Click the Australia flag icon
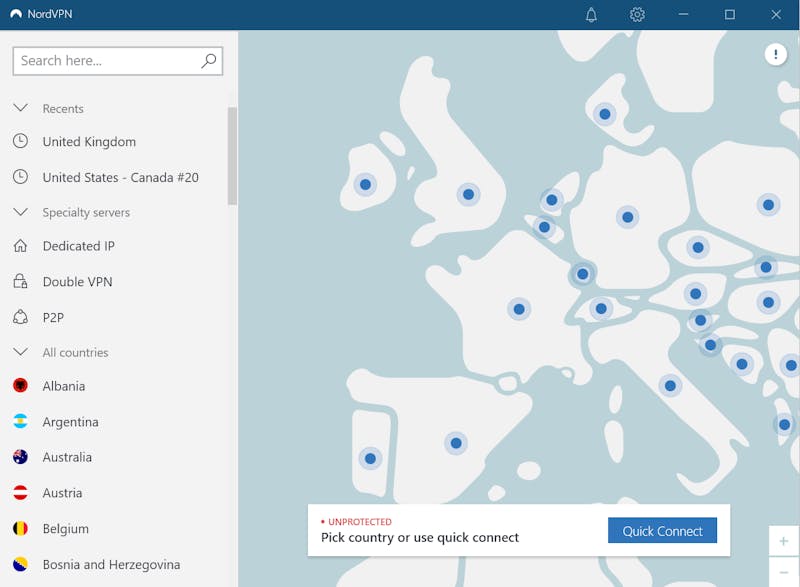 [x=20, y=457]
